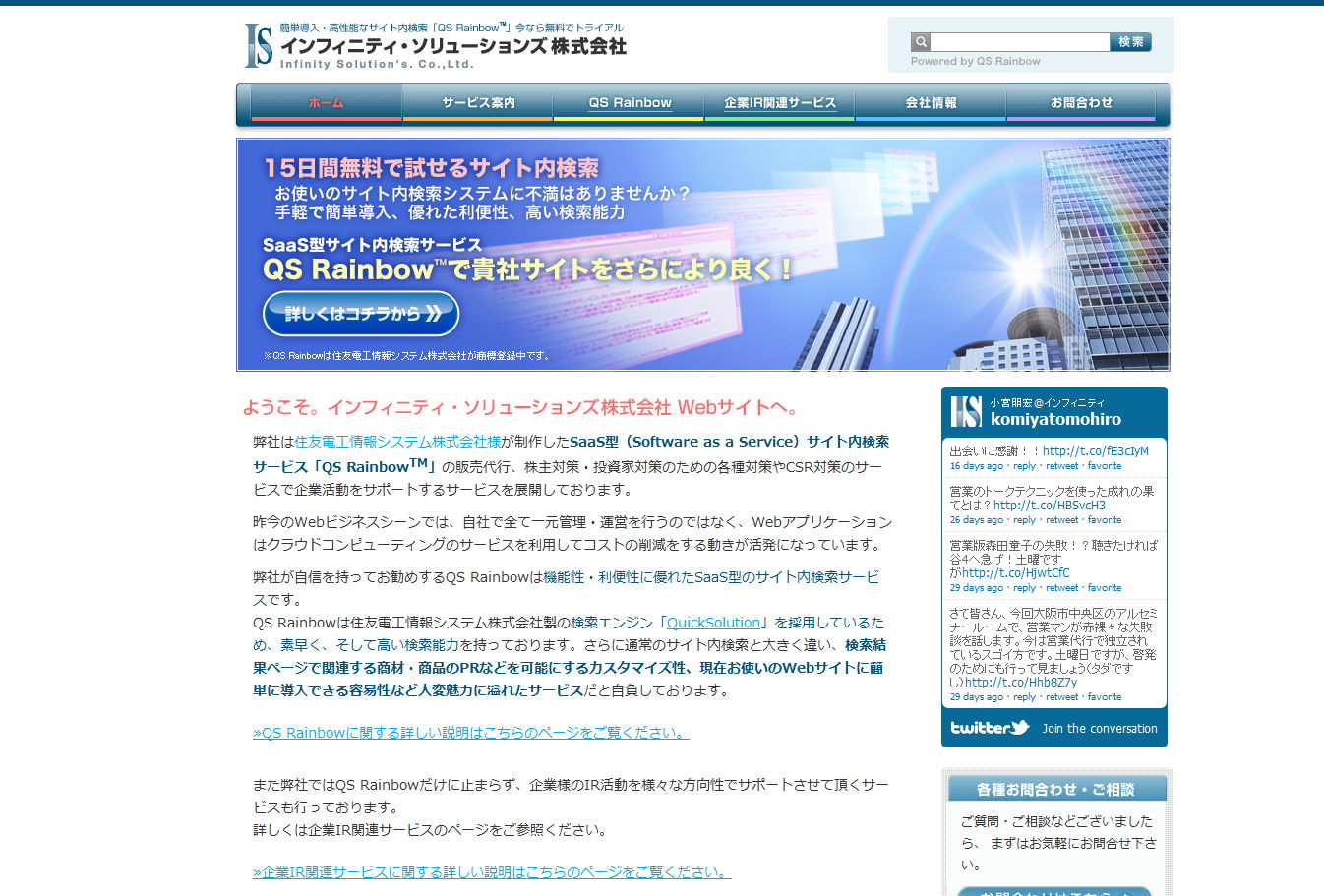Select the 会社情報 navigation tab
1324x896 pixels.
pos(931,103)
